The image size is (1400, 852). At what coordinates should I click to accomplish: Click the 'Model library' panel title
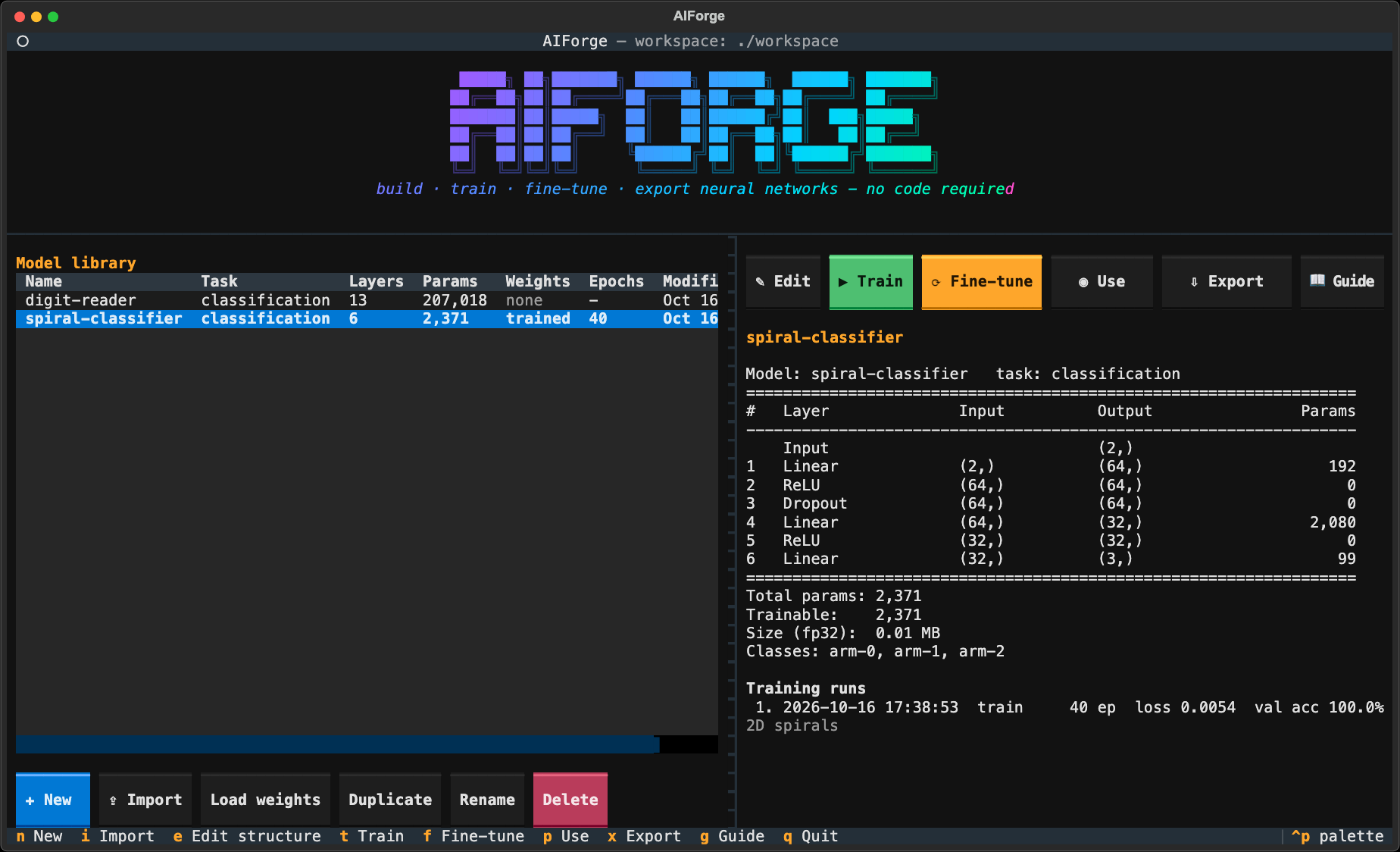76,263
